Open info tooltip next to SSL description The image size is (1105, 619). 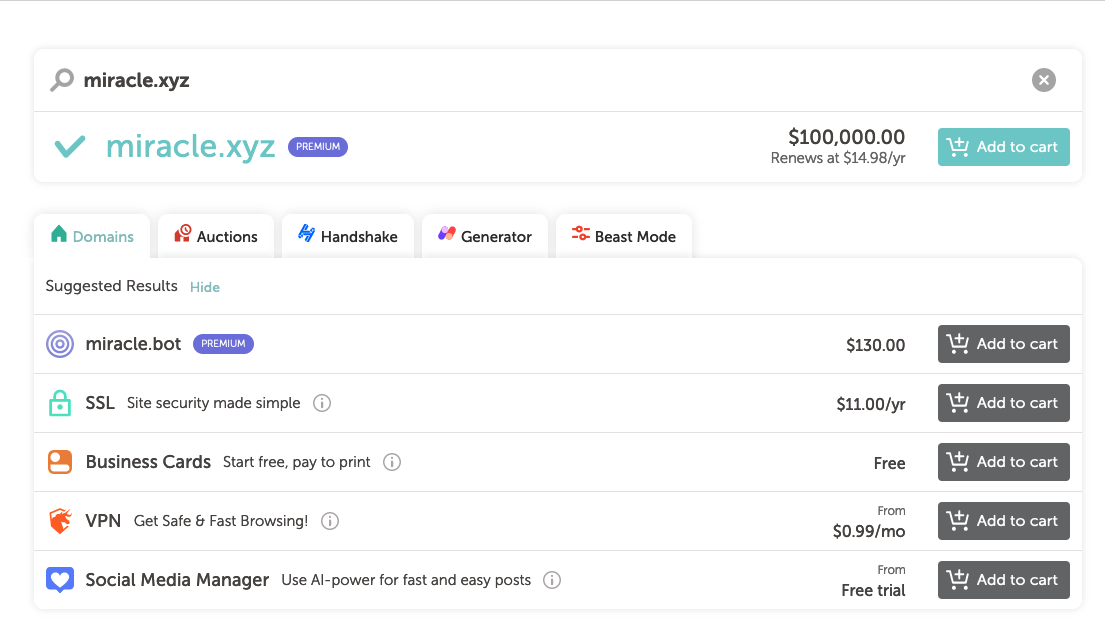pos(322,403)
